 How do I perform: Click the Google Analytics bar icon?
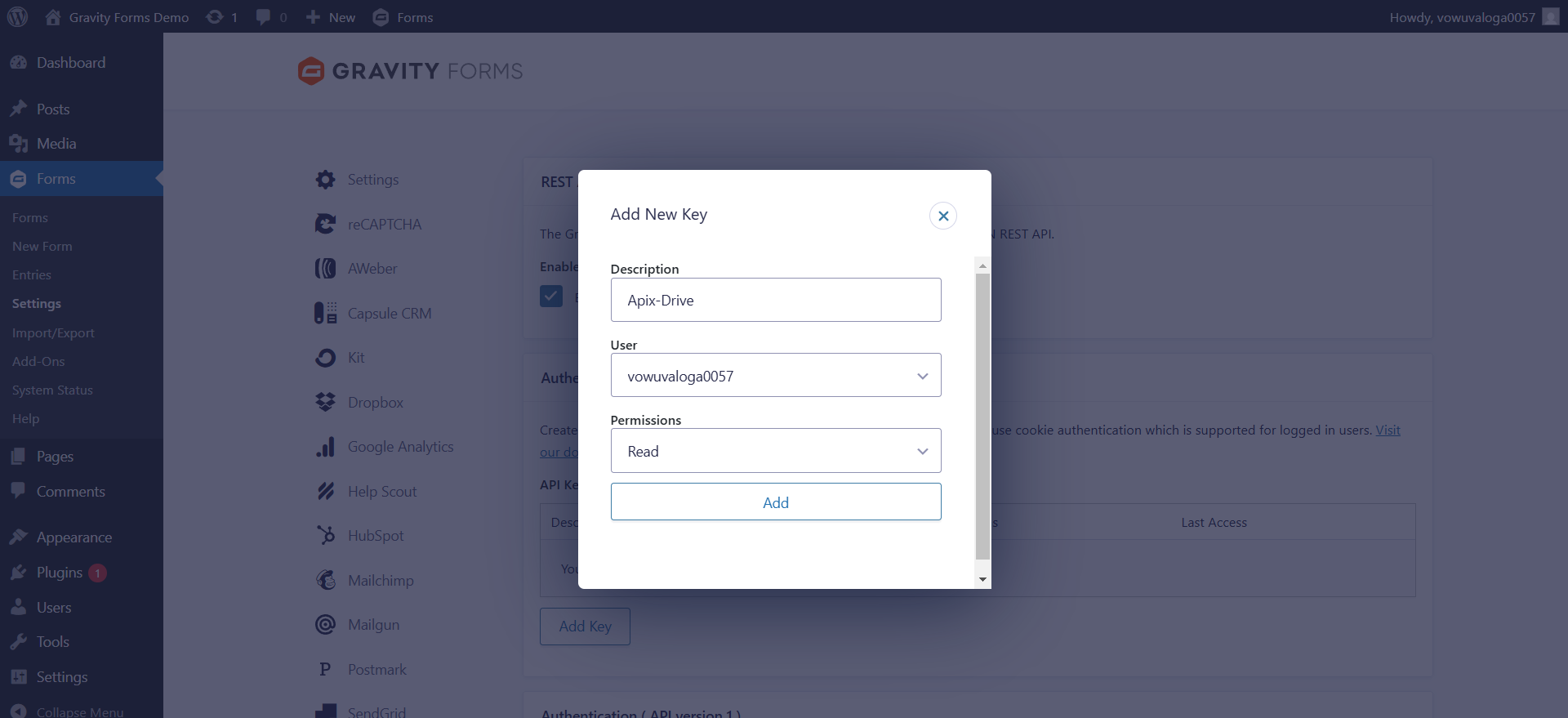(x=326, y=447)
